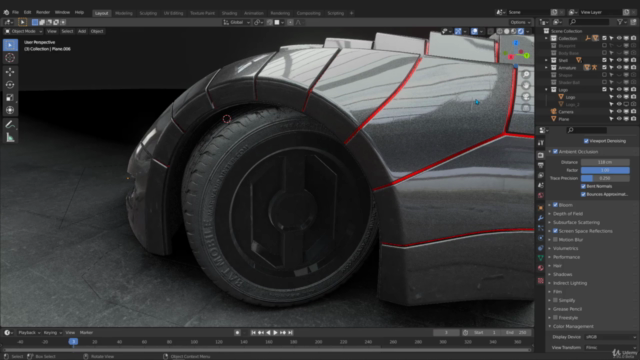Activate the Select Box tool

pyautogui.click(x=10, y=45)
